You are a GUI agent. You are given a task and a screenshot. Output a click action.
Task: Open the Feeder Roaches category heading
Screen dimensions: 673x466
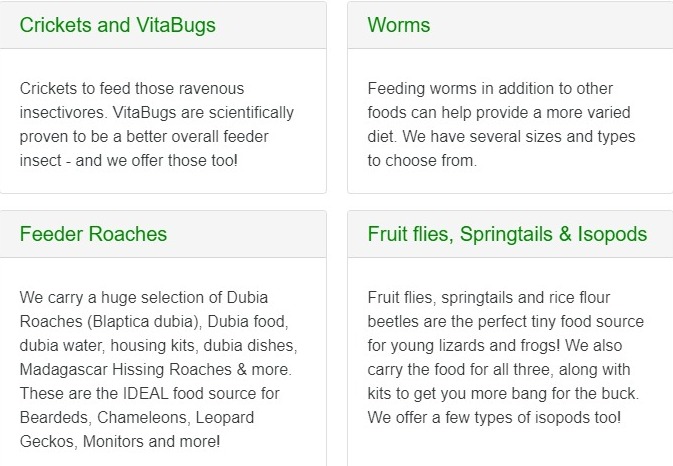(93, 234)
